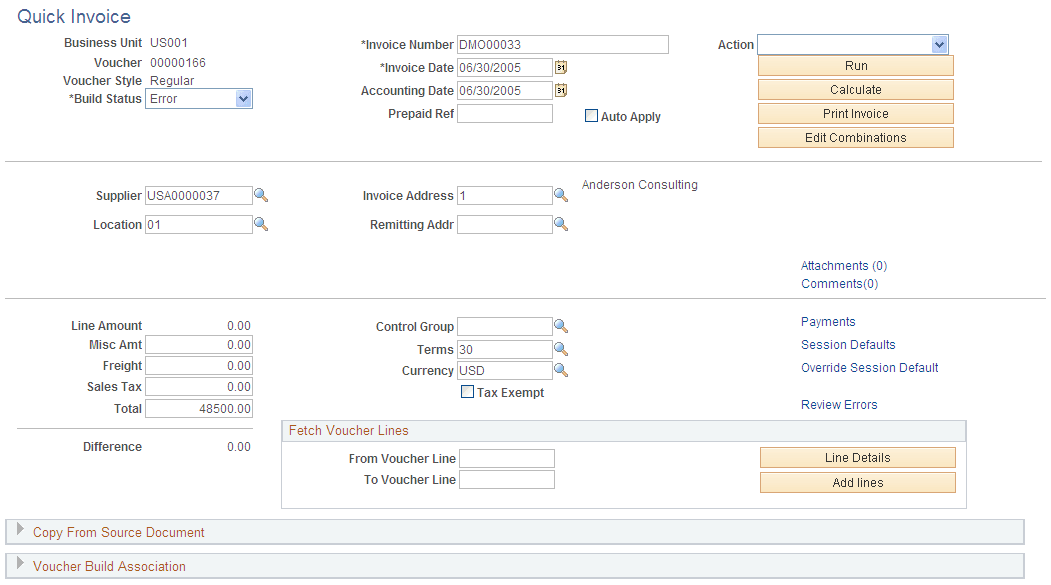Screen dimensions: 1051x585
Task: Open the Supplier lookup magnifier
Action: pyautogui.click(x=262, y=195)
